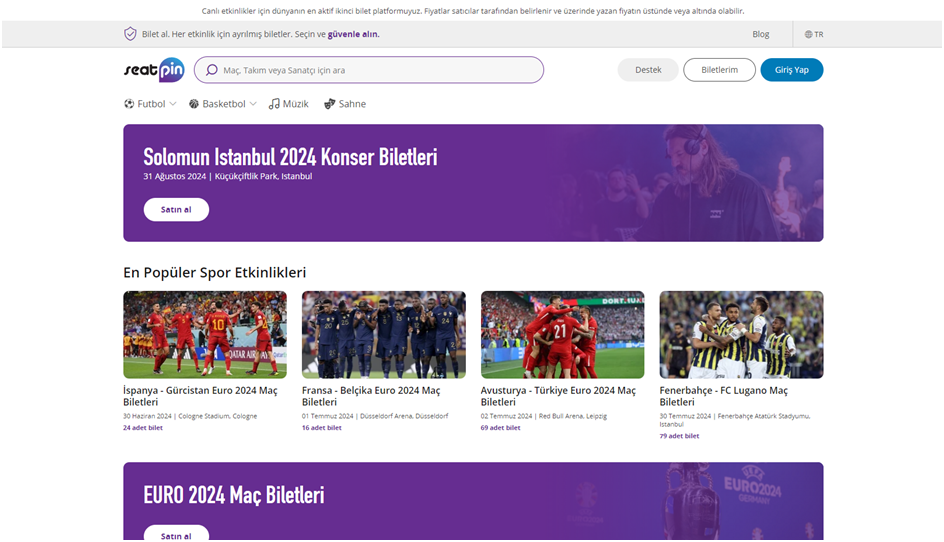Click the basketball icon beside Basketbol
Viewport: 944px width, 542px height.
tap(194, 104)
